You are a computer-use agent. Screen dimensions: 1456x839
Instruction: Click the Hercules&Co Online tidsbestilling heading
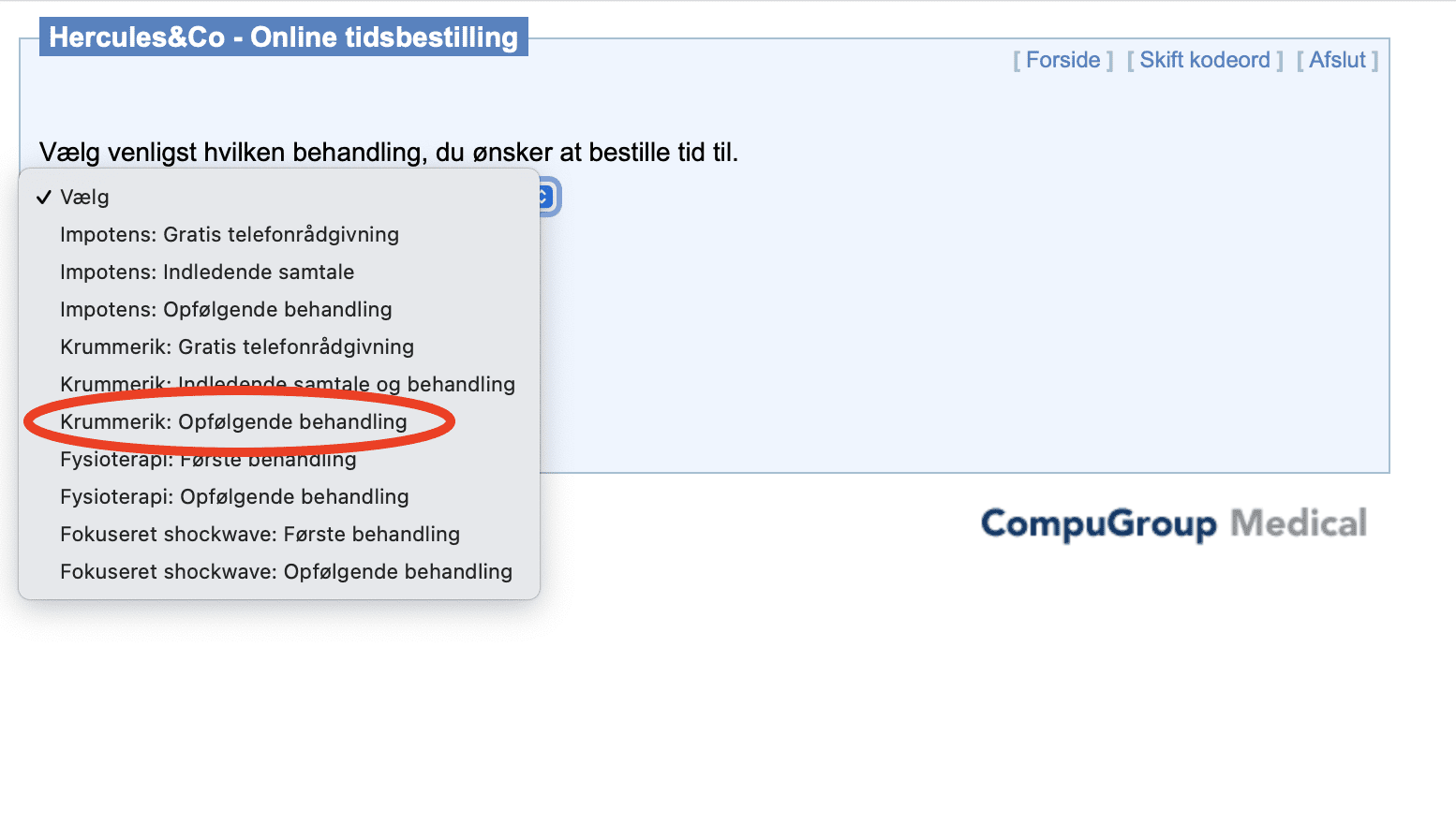coord(283,37)
